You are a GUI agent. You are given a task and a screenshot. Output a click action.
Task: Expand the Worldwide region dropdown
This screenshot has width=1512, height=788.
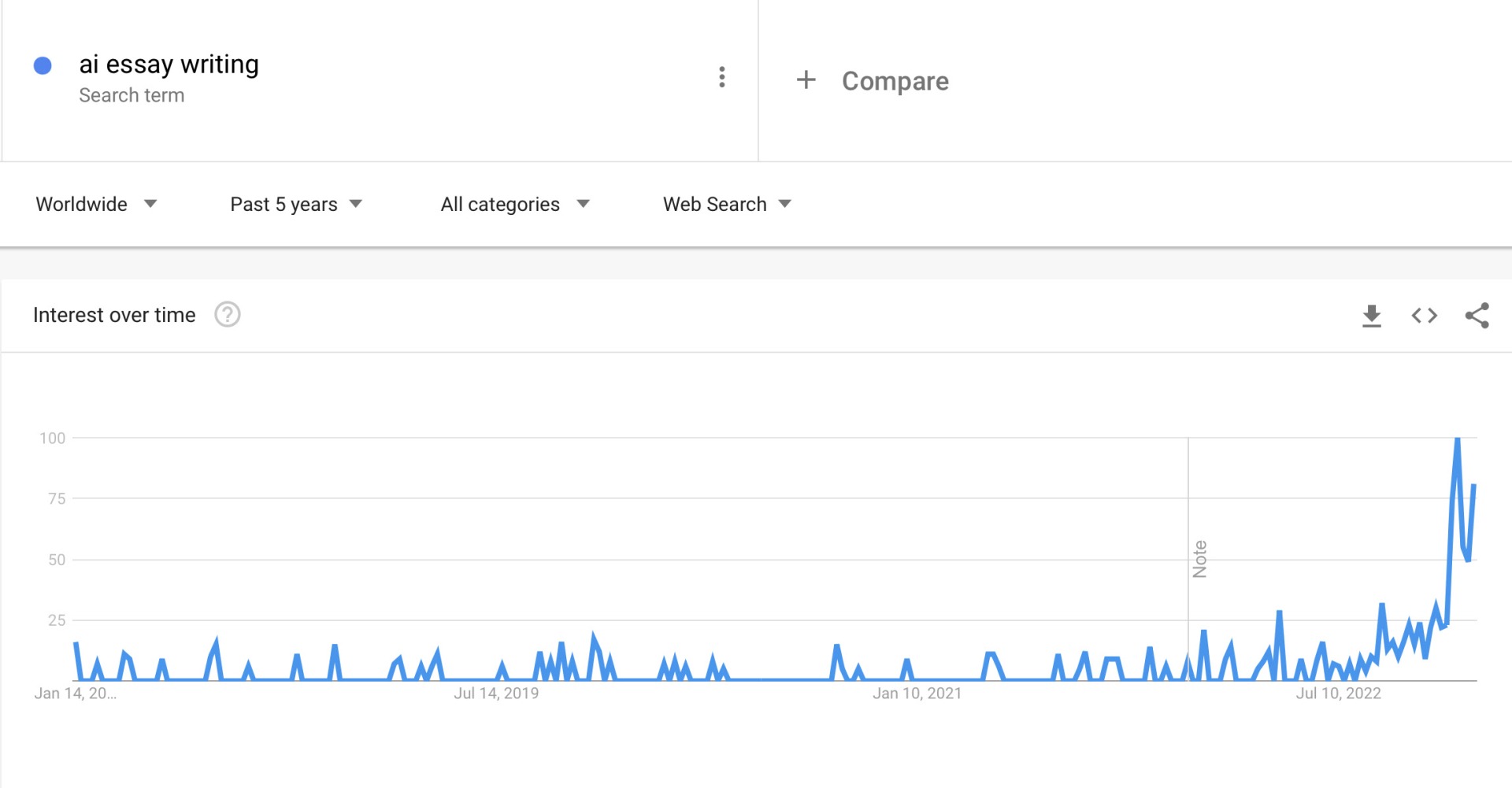pyautogui.click(x=96, y=204)
